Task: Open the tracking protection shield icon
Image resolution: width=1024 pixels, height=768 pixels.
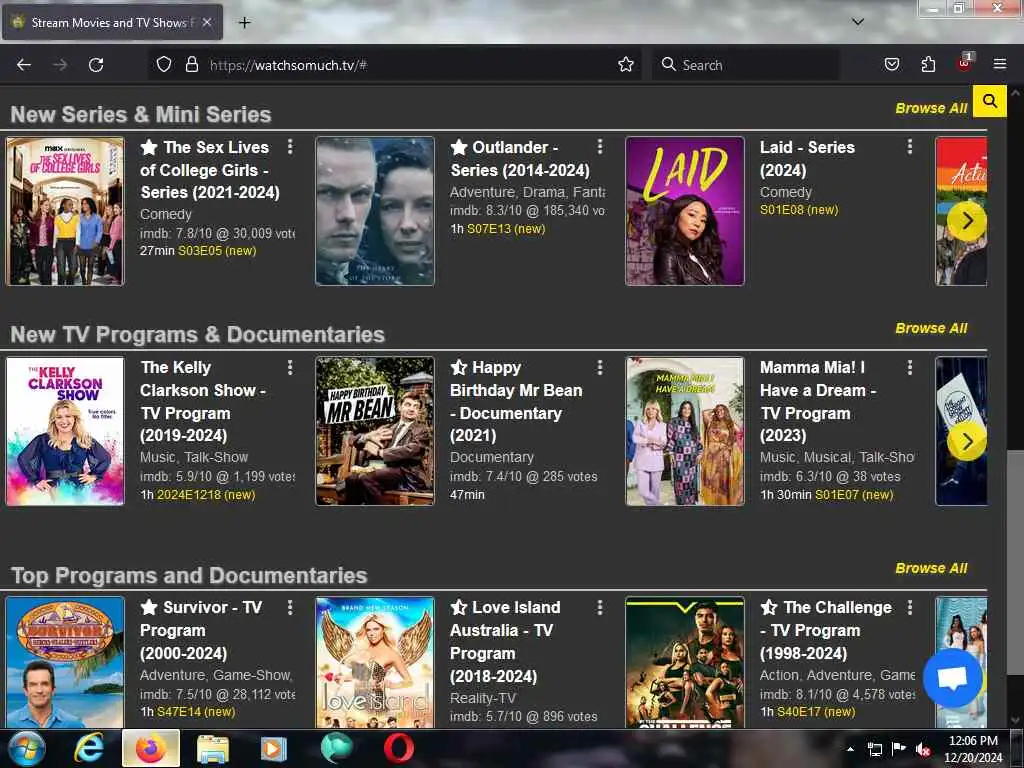Action: pos(164,65)
